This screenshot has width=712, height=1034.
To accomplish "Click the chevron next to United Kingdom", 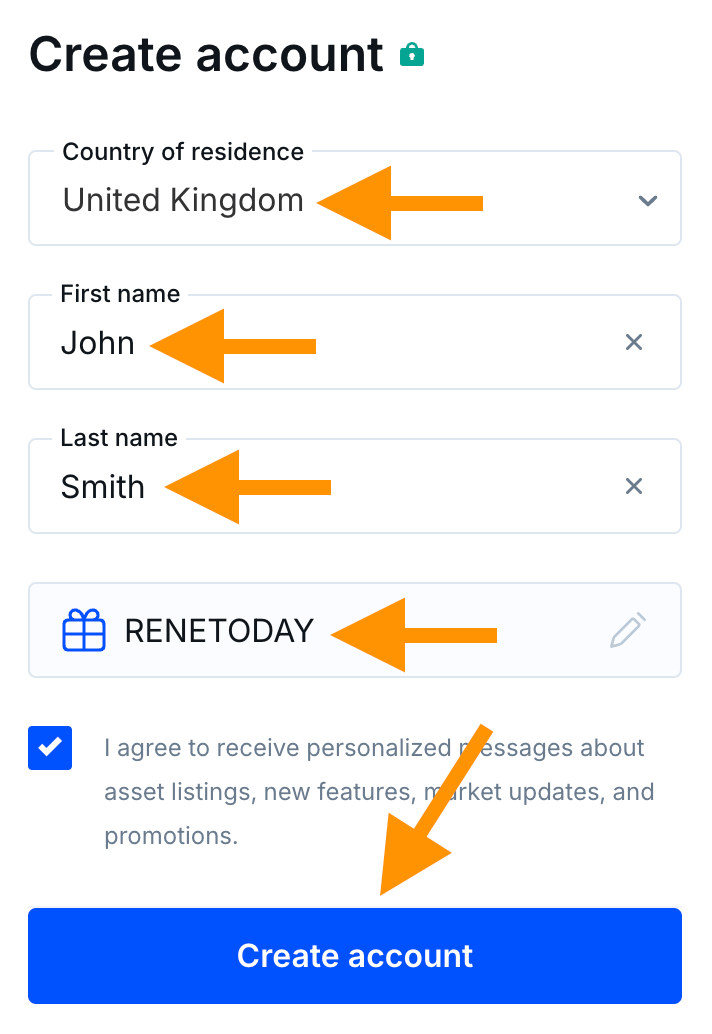I will [x=647, y=200].
